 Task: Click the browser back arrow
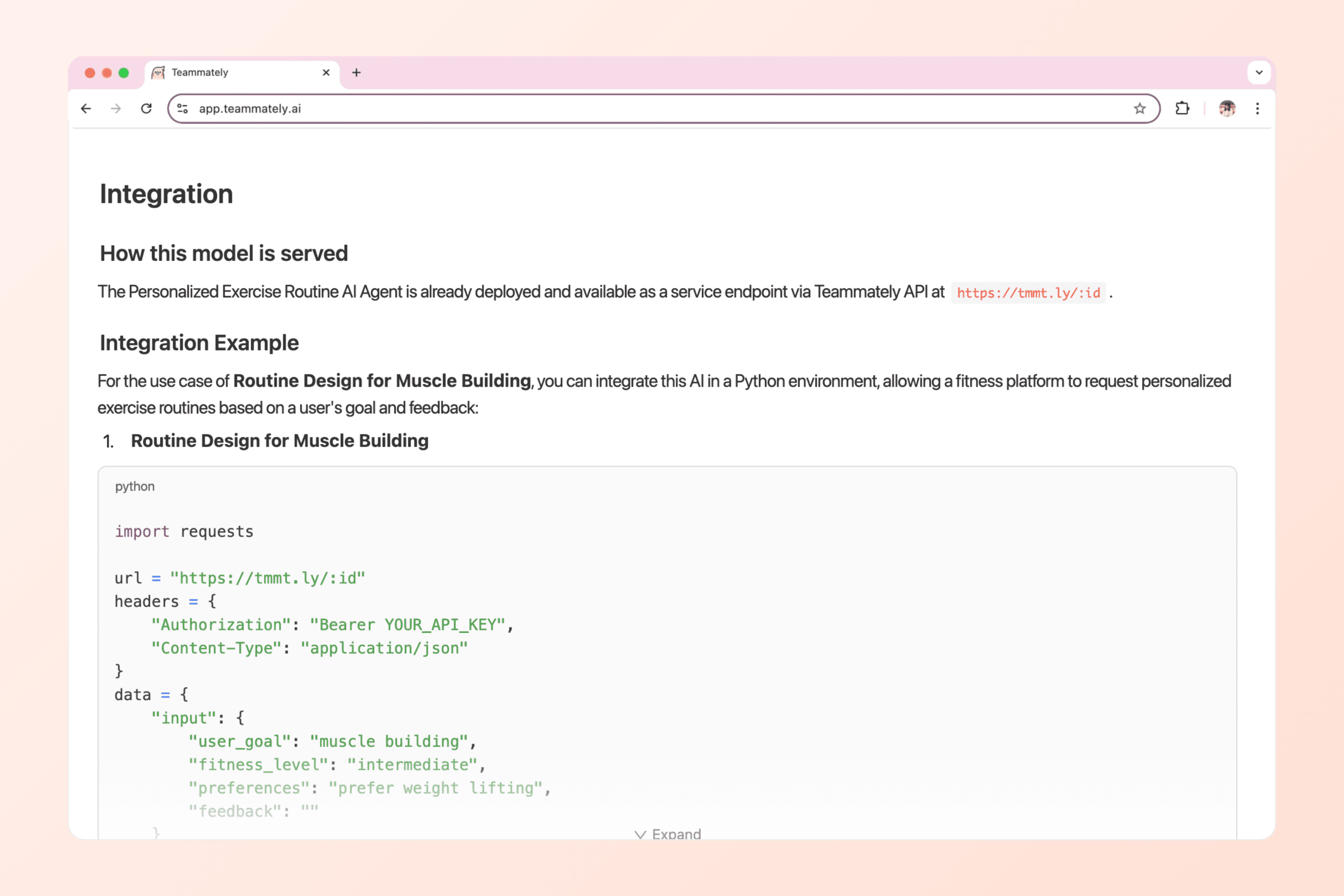click(x=86, y=109)
